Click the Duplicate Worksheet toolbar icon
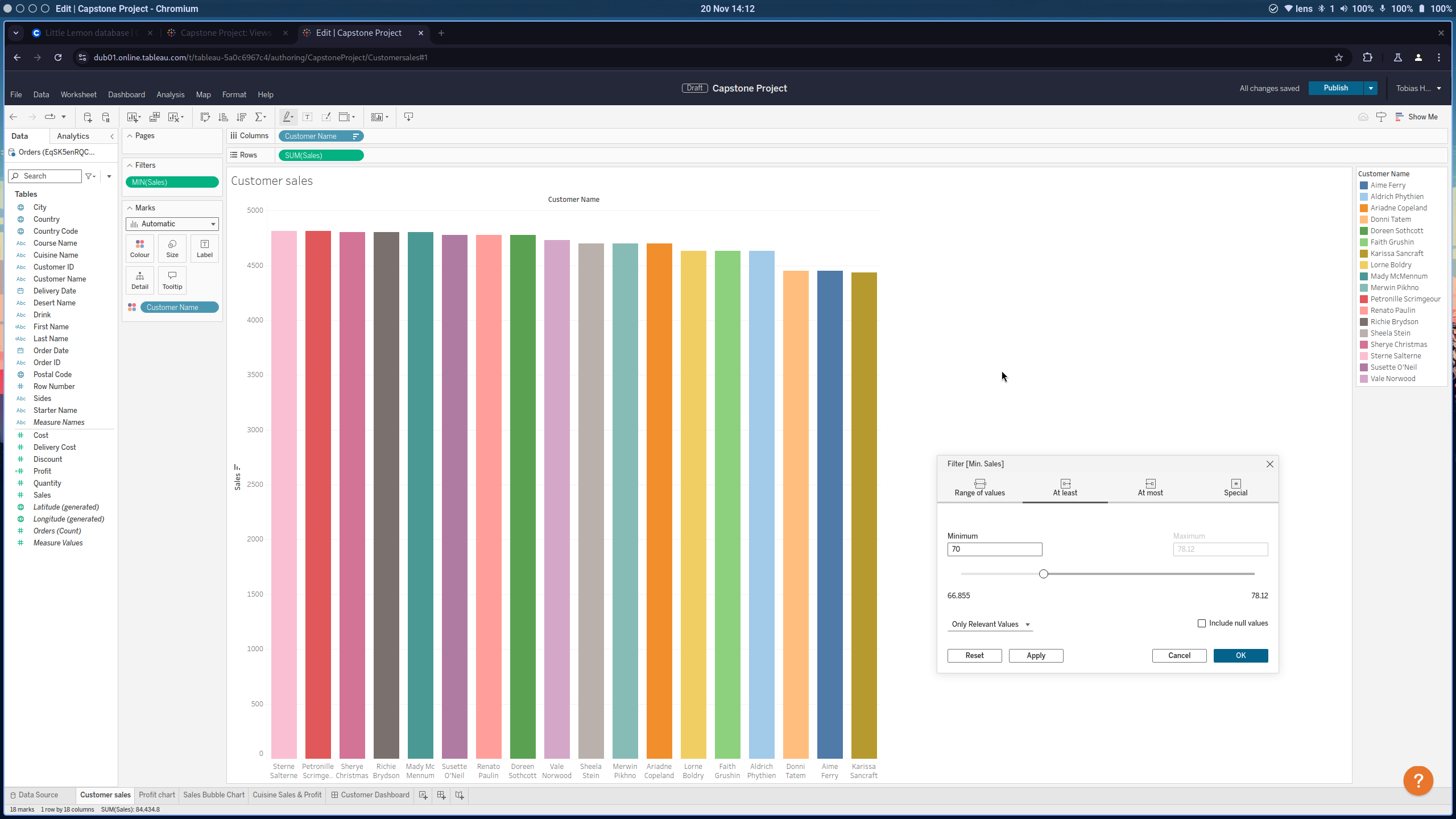The width and height of the screenshot is (1456, 819). coord(154,117)
